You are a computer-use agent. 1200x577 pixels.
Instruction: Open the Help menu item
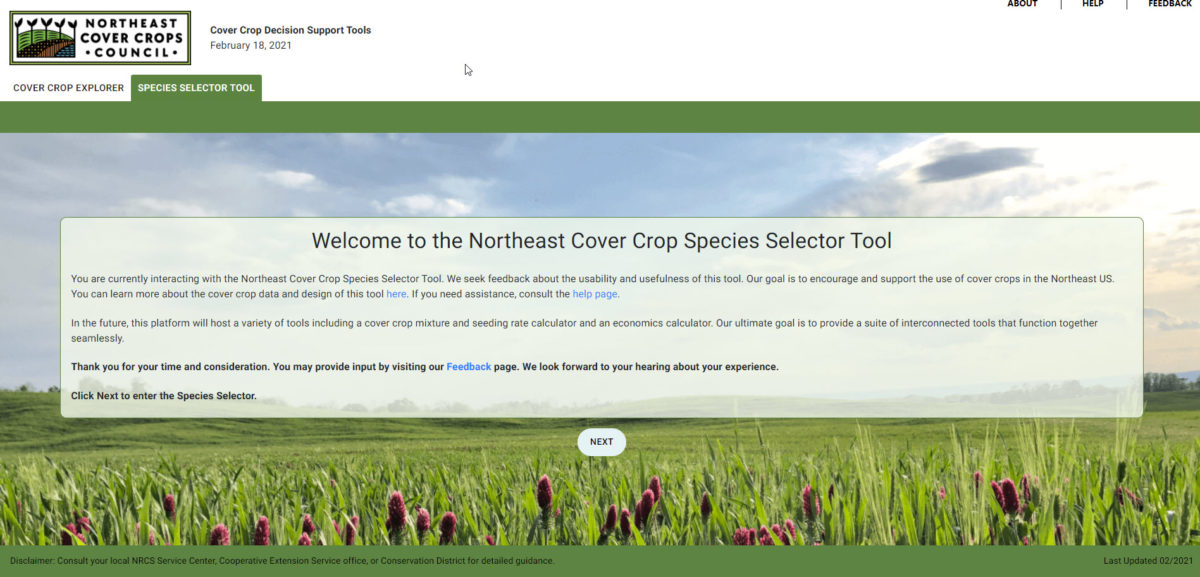pyautogui.click(x=1093, y=4)
